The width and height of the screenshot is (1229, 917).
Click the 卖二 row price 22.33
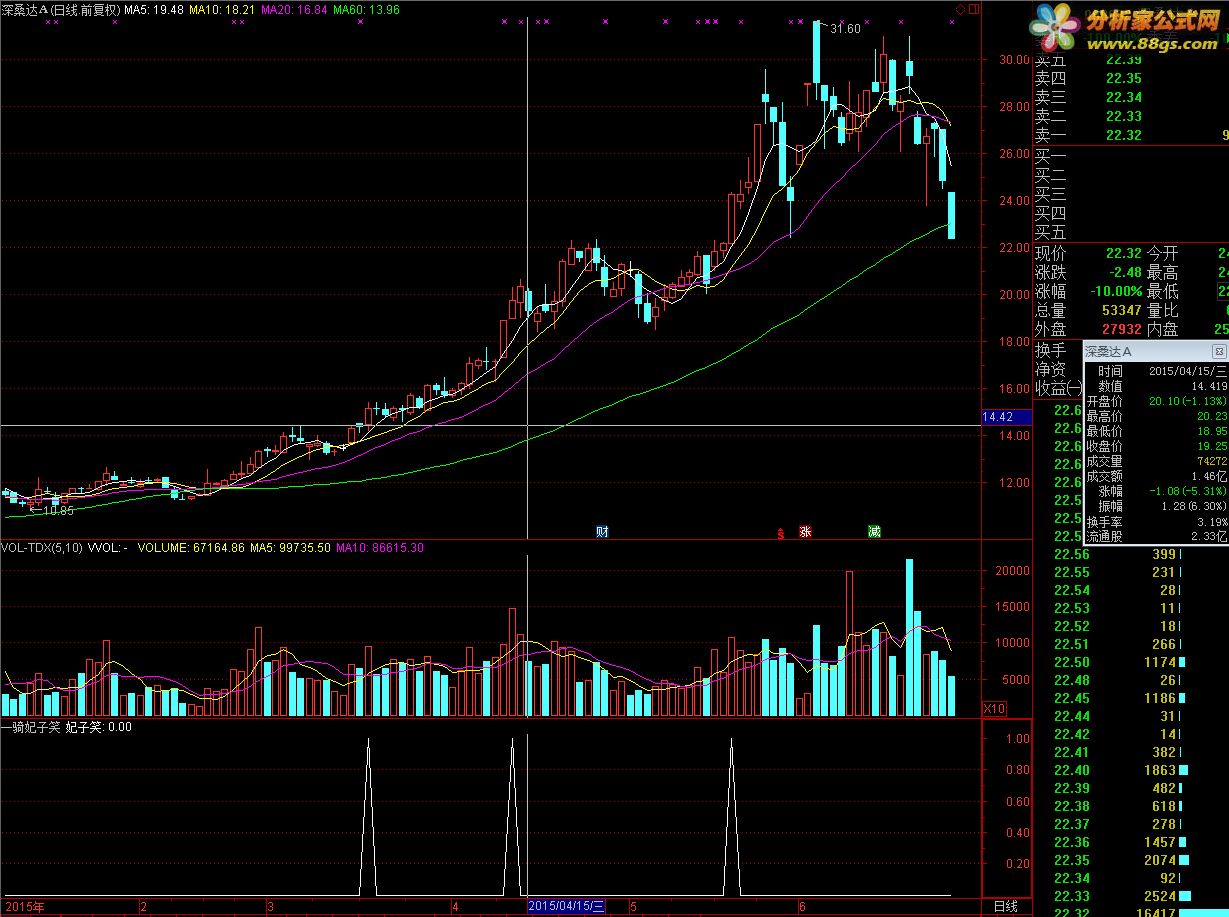(1124, 116)
